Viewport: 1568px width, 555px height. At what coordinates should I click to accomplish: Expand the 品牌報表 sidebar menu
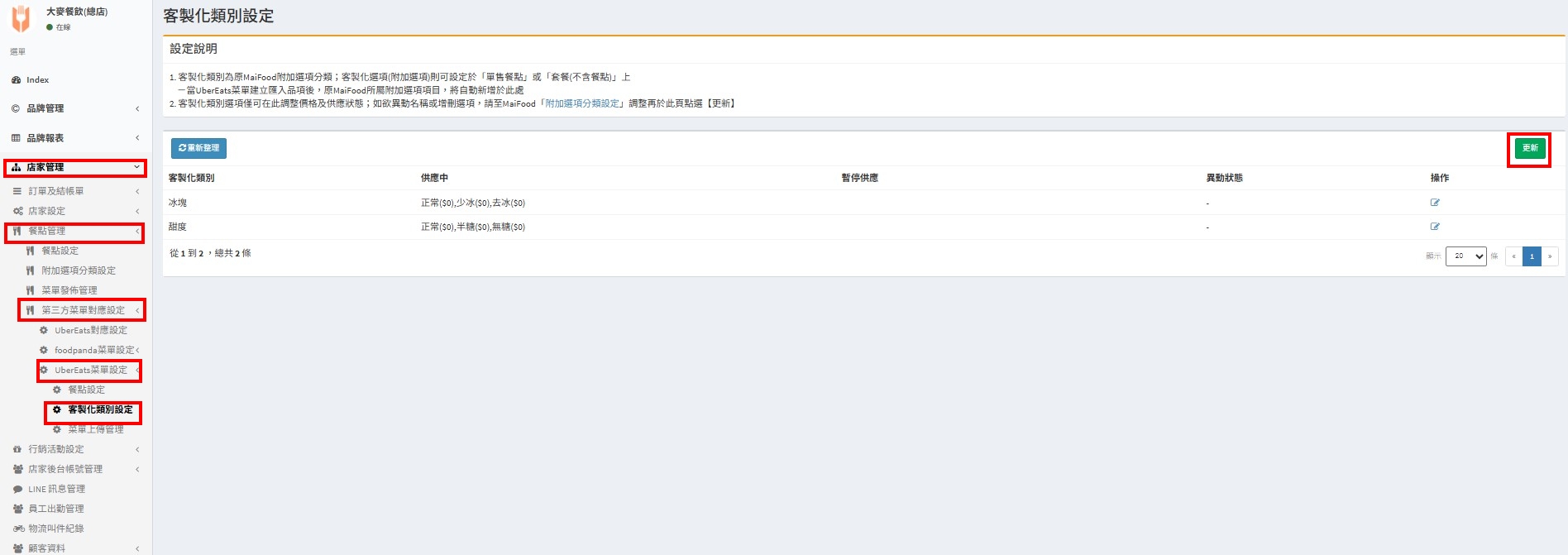click(x=74, y=138)
